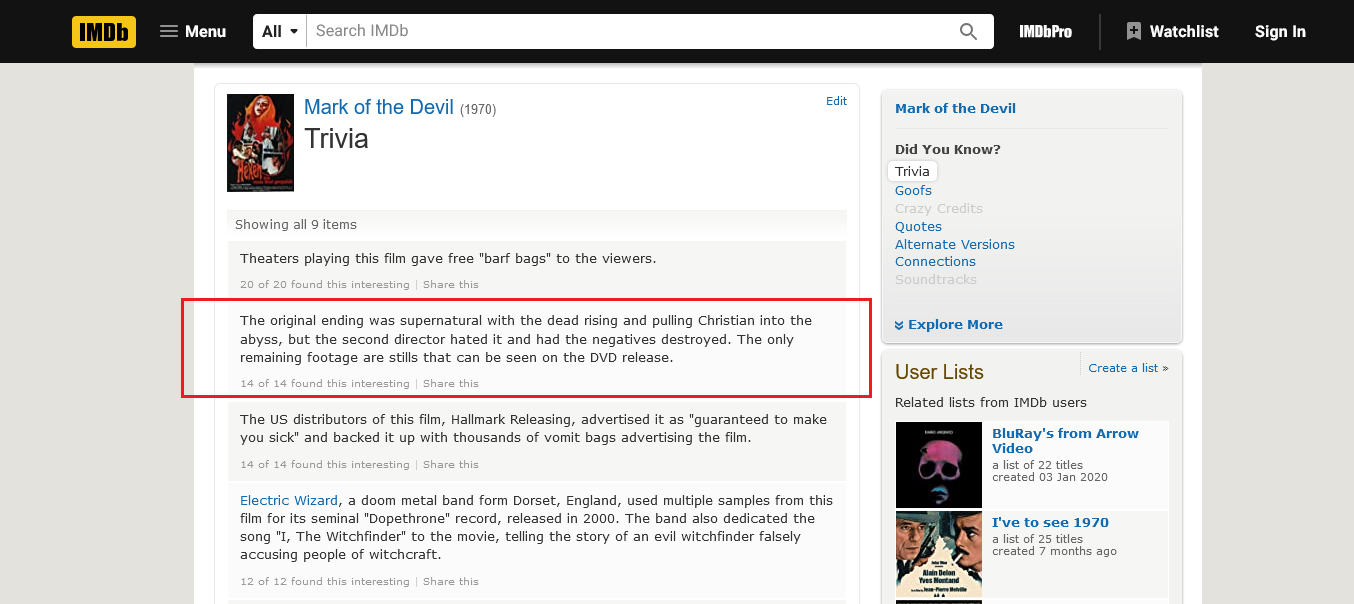Go to the Goofs section
Image resolution: width=1354 pixels, height=604 pixels.
(913, 191)
